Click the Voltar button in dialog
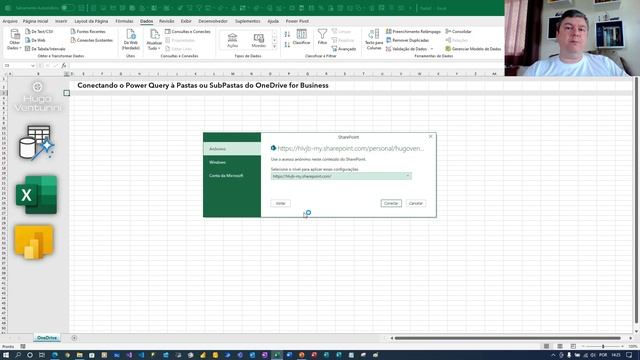640x360 pixels. click(280, 203)
